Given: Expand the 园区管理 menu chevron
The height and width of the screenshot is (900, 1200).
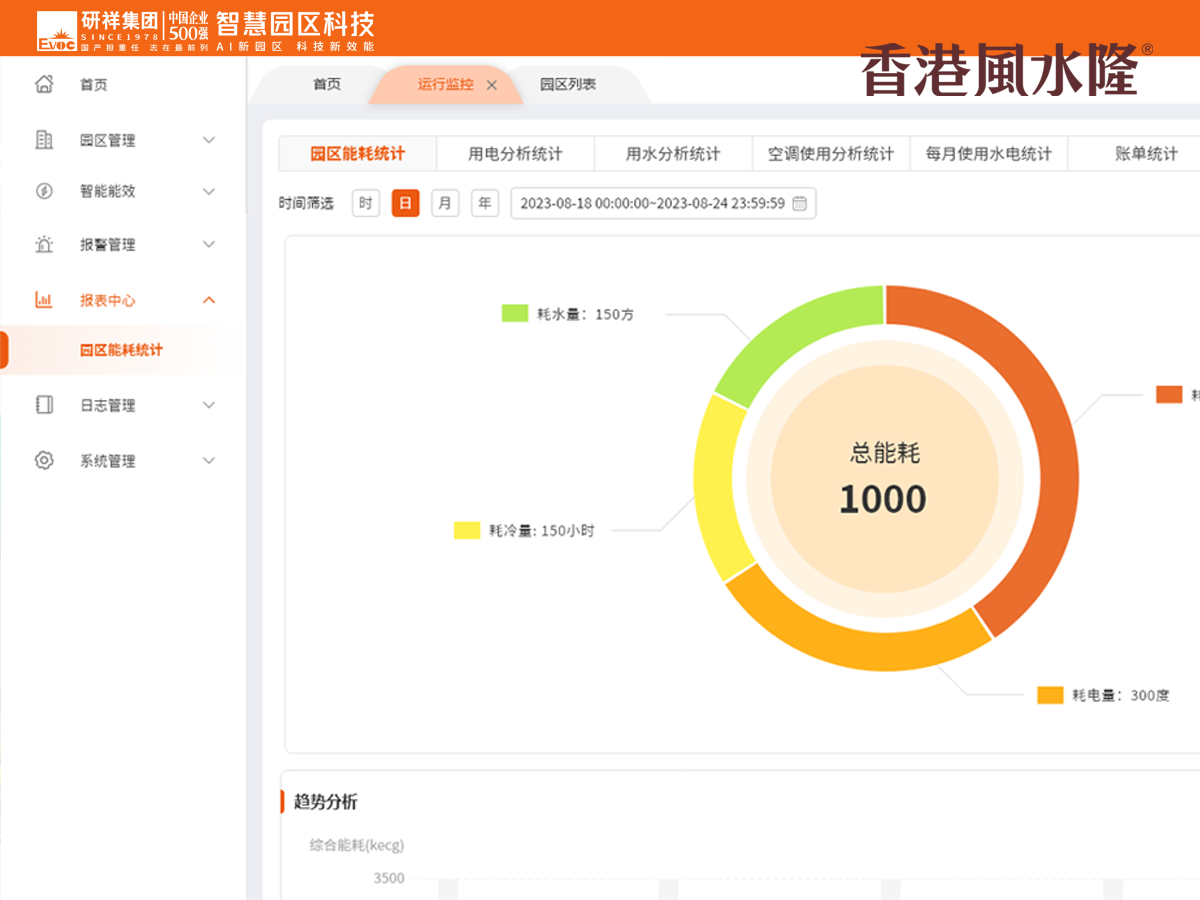Looking at the screenshot, I should click(209, 140).
